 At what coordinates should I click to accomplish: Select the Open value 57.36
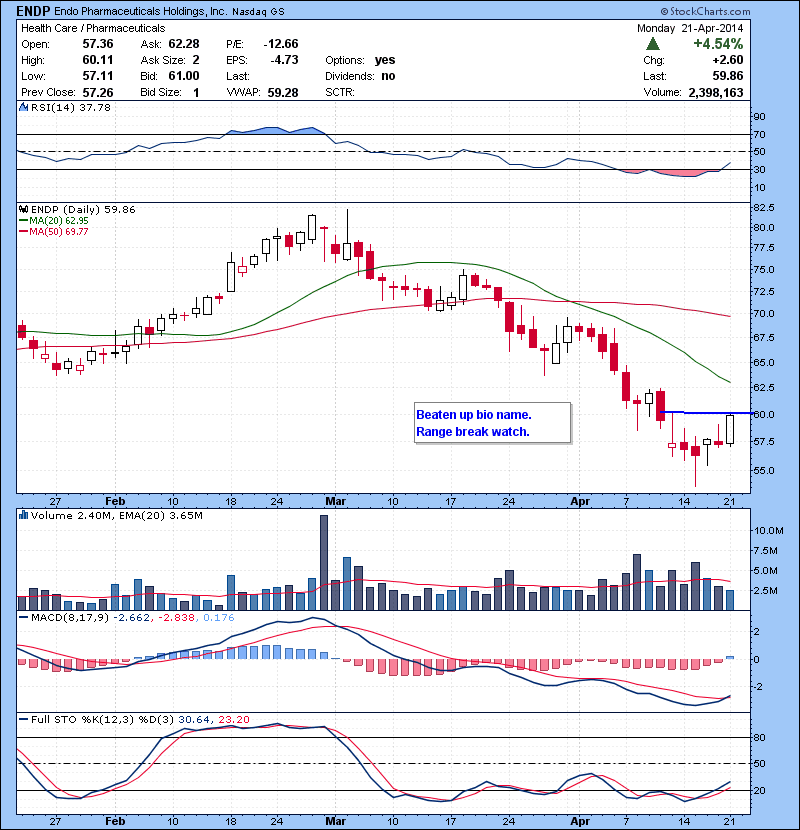pyautogui.click(x=98, y=44)
